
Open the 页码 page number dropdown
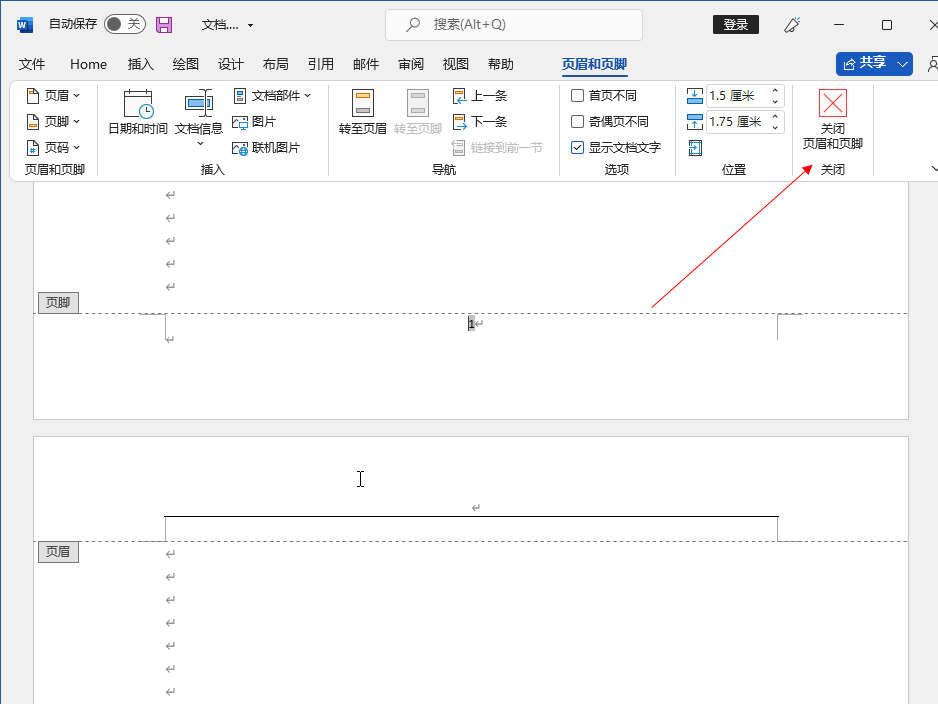point(53,147)
